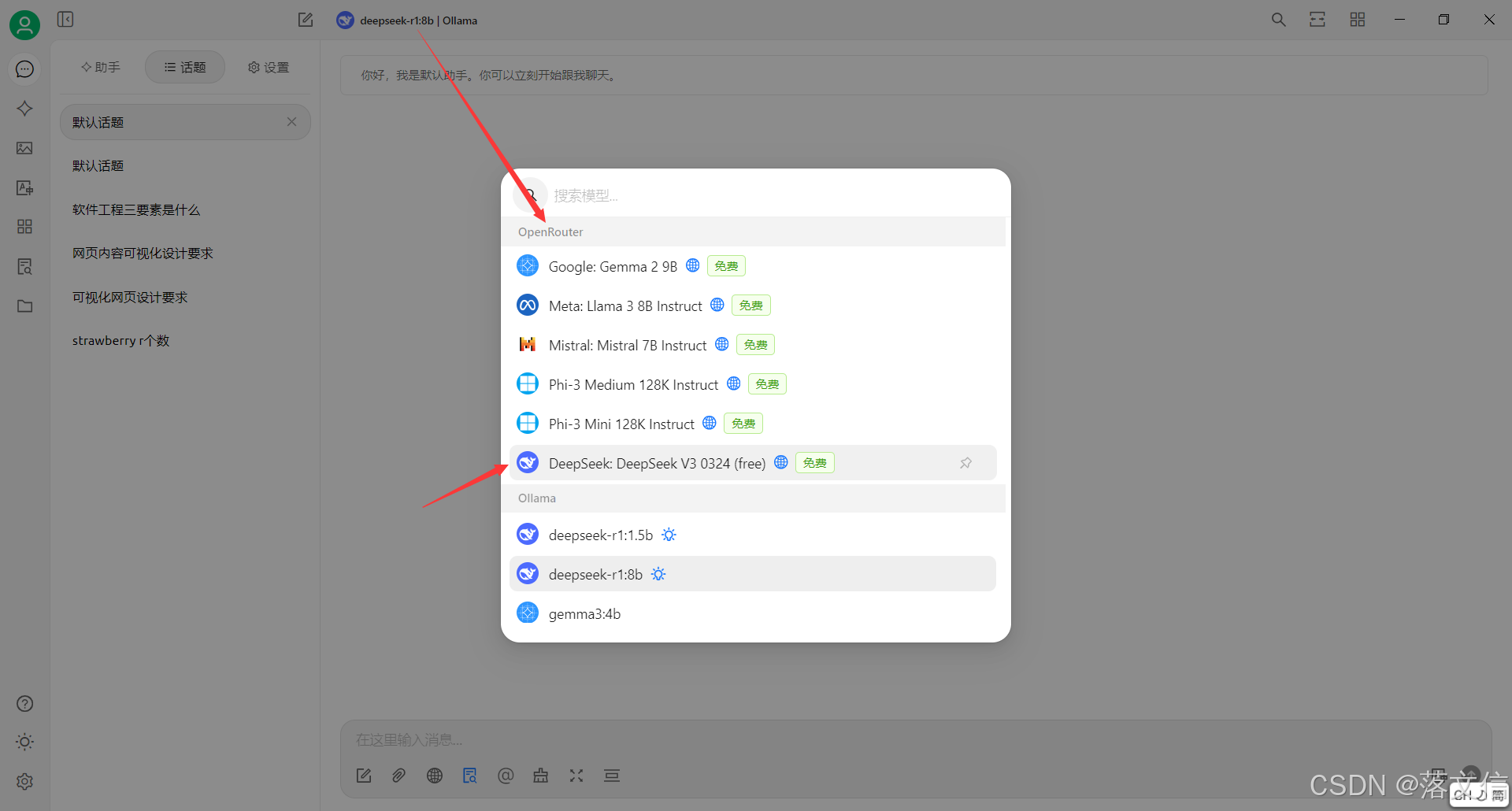Pin the DeepSeek V3 0324 model

pyautogui.click(x=965, y=463)
